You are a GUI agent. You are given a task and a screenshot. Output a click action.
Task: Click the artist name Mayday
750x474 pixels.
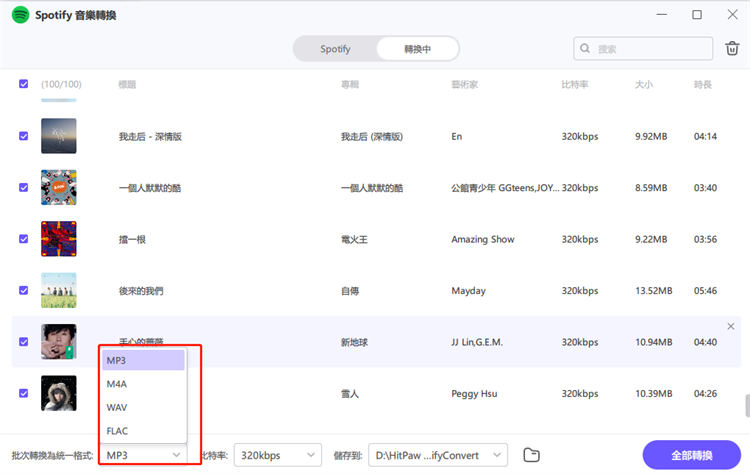coord(468,291)
